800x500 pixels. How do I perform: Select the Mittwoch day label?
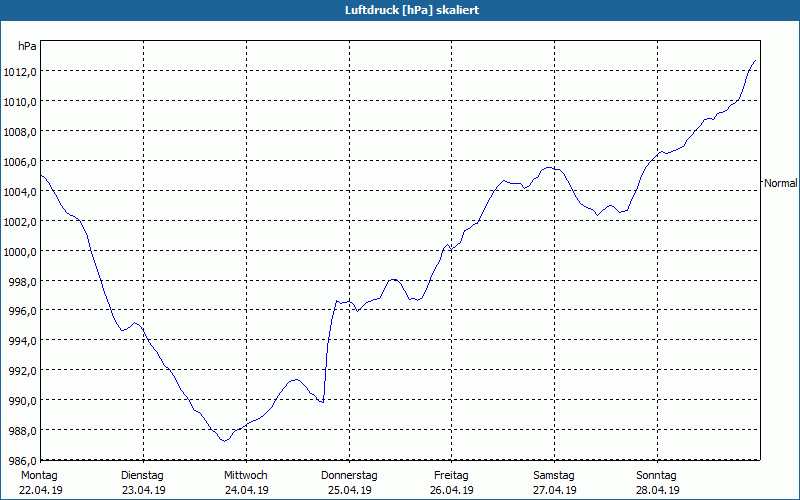245,476
